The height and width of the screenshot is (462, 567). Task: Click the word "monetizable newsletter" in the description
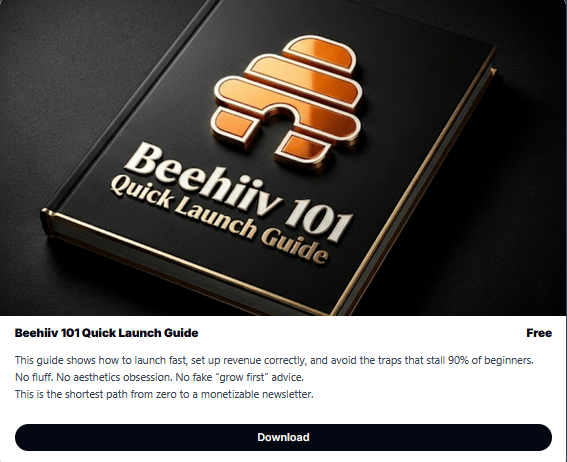coord(257,394)
